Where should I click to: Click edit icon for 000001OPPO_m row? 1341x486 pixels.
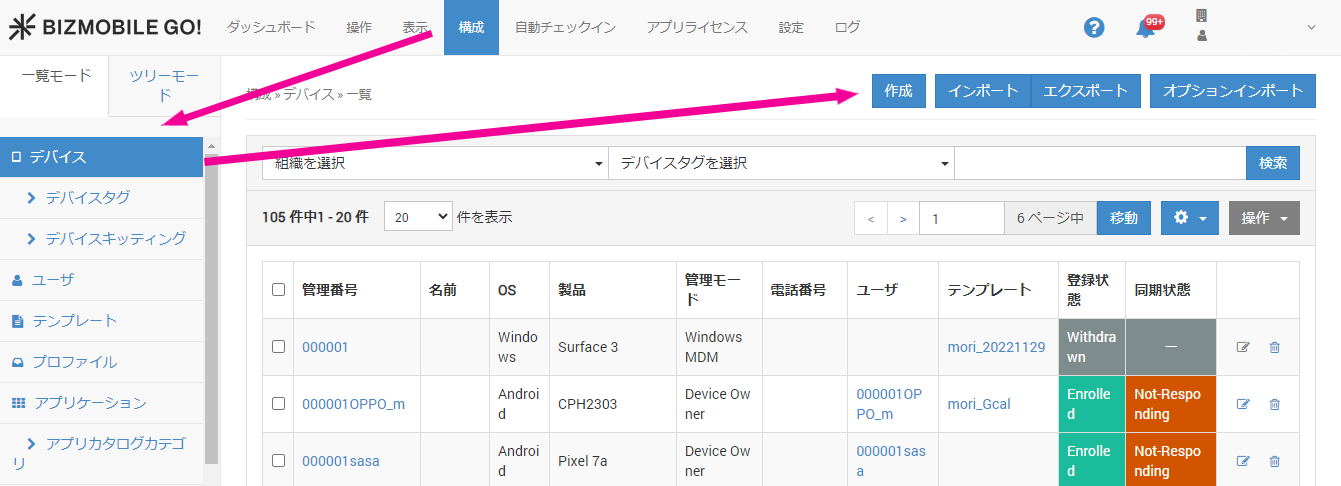1243,404
